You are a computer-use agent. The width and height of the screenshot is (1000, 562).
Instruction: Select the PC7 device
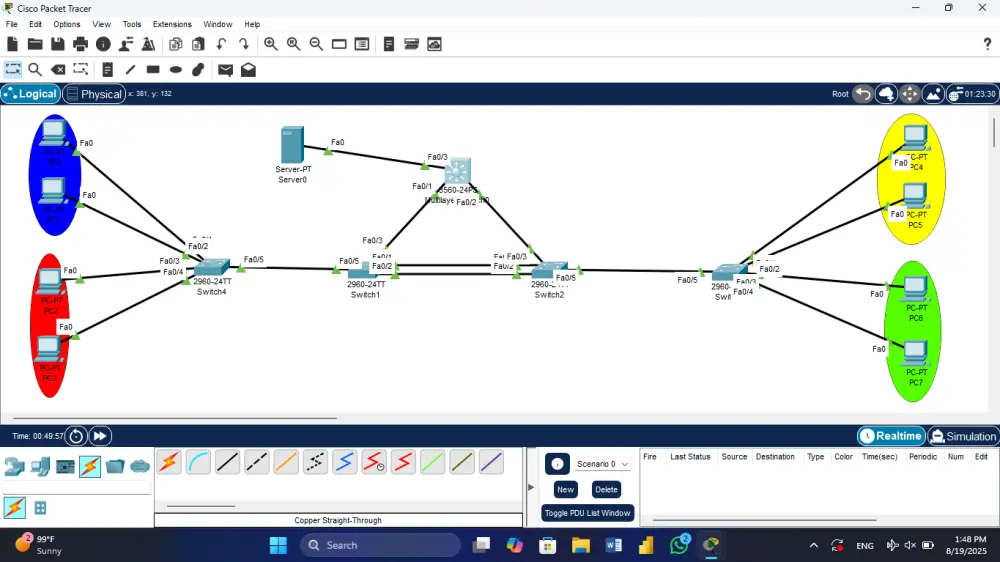[915, 353]
